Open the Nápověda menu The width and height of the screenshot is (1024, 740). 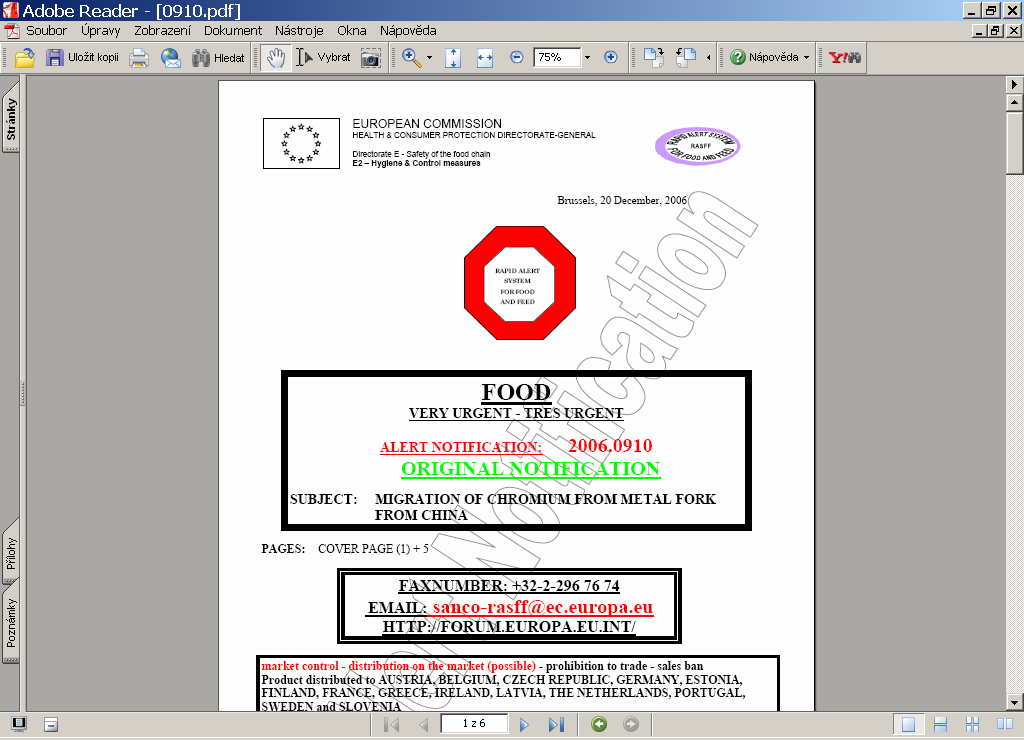408,31
